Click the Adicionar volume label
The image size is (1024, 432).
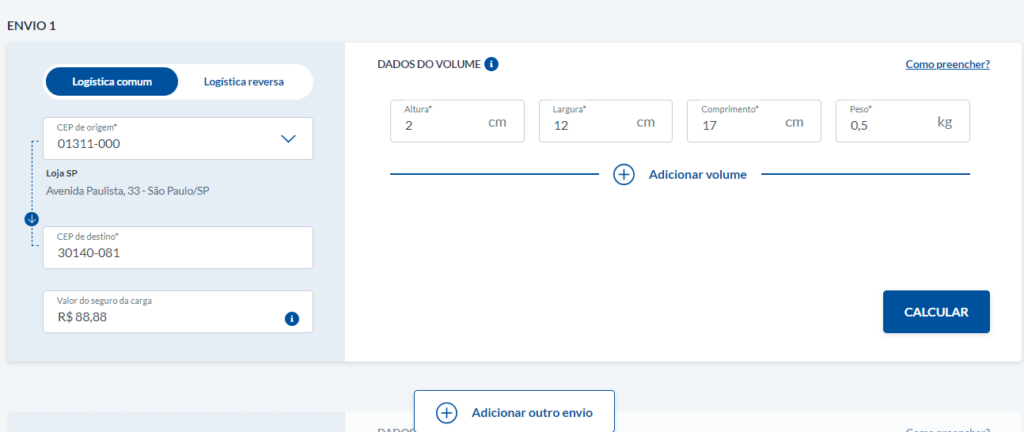coord(697,174)
